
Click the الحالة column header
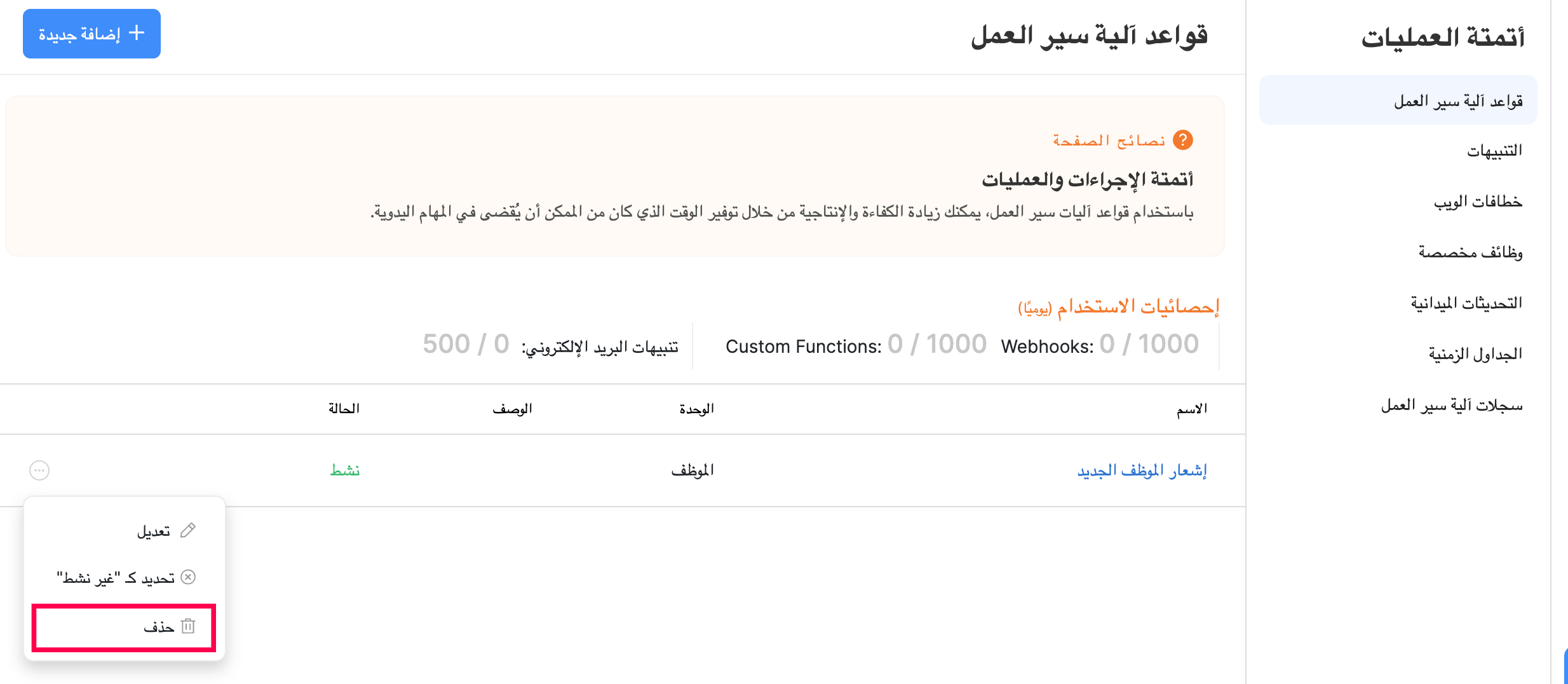[x=344, y=409]
